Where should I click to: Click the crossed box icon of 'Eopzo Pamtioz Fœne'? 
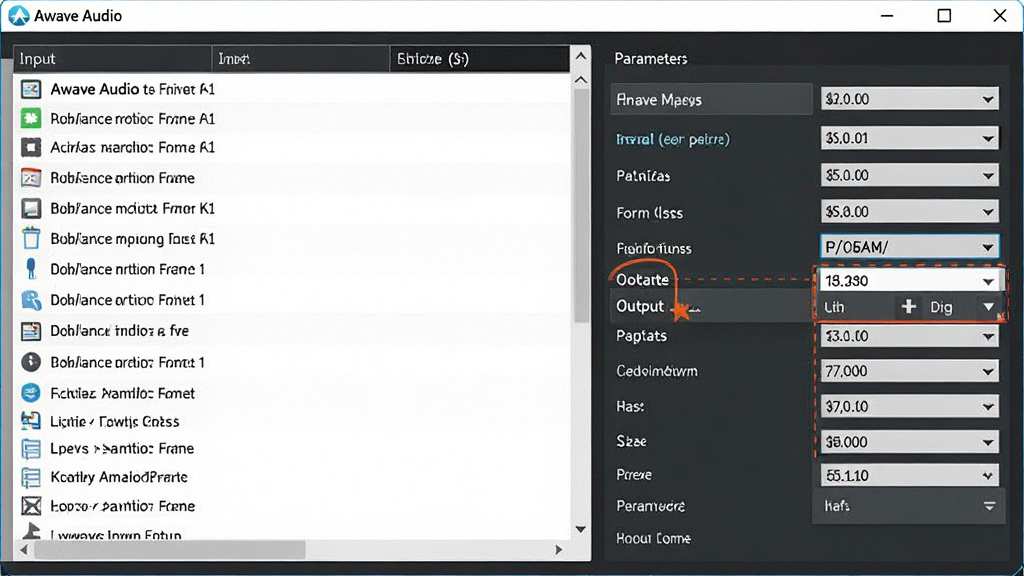pos(31,506)
